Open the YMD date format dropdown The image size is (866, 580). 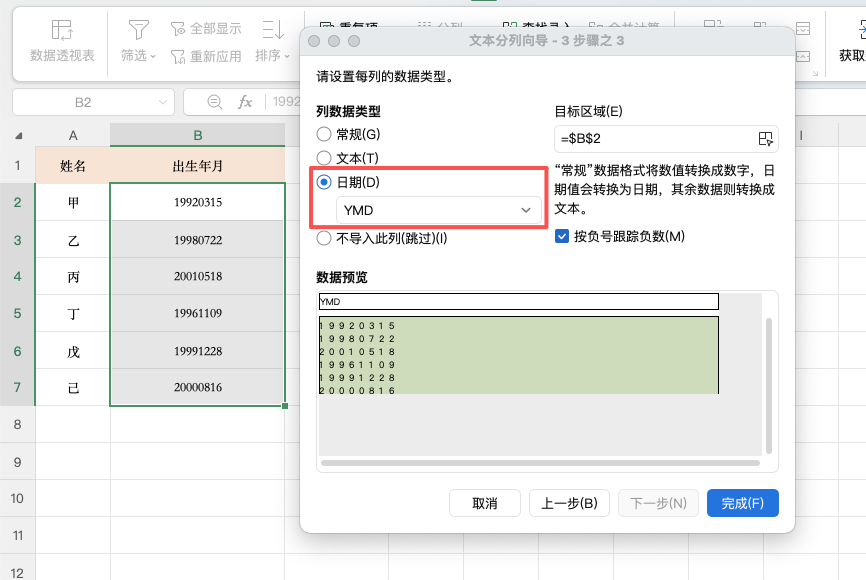pos(439,210)
